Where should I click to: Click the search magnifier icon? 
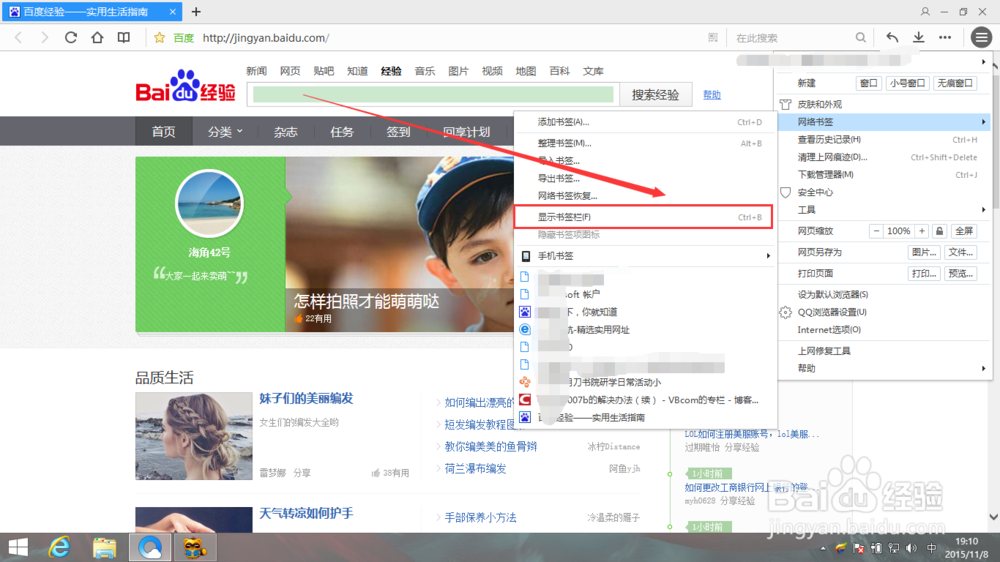(x=860, y=38)
